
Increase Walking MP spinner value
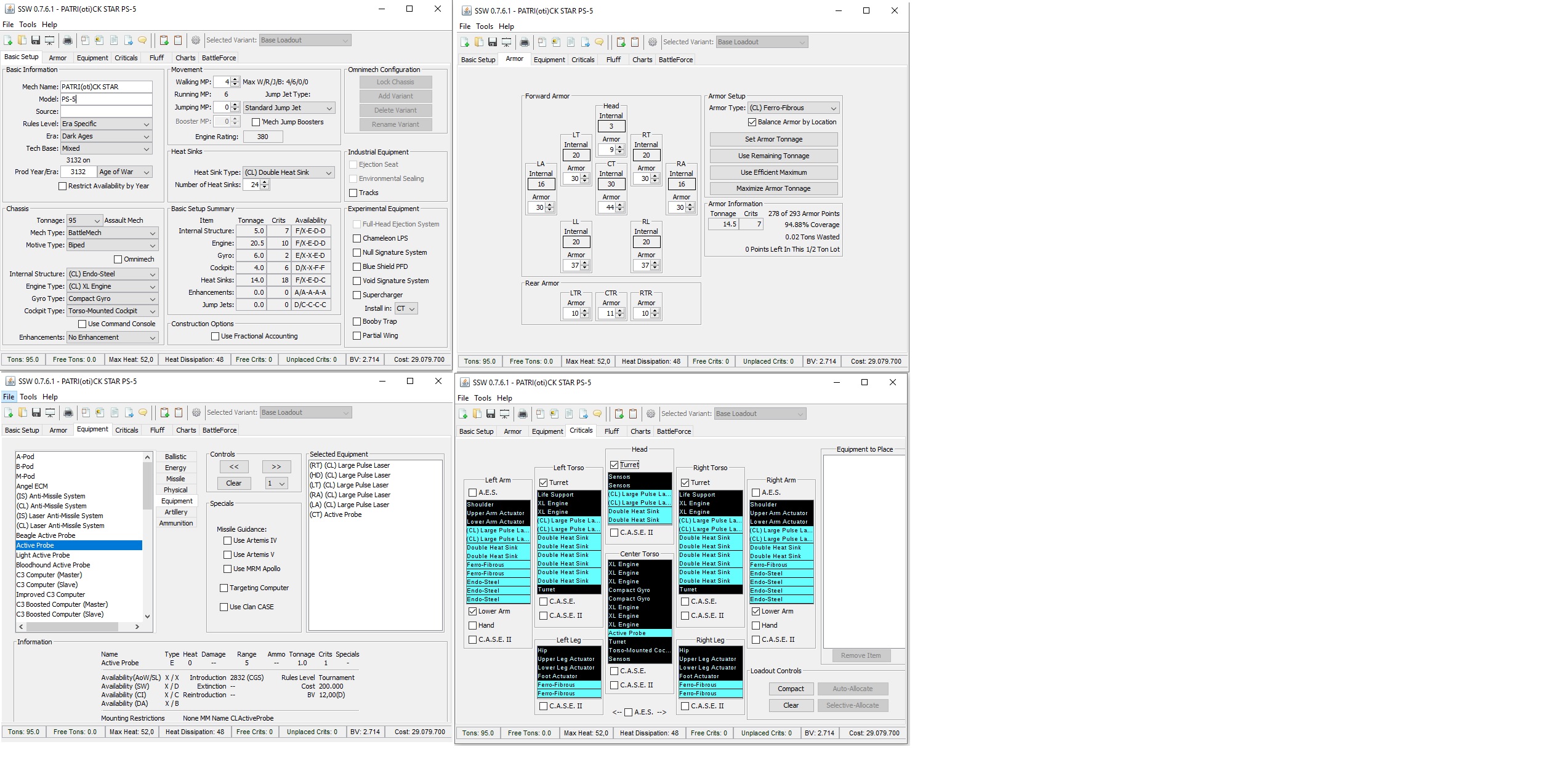pyautogui.click(x=235, y=79)
